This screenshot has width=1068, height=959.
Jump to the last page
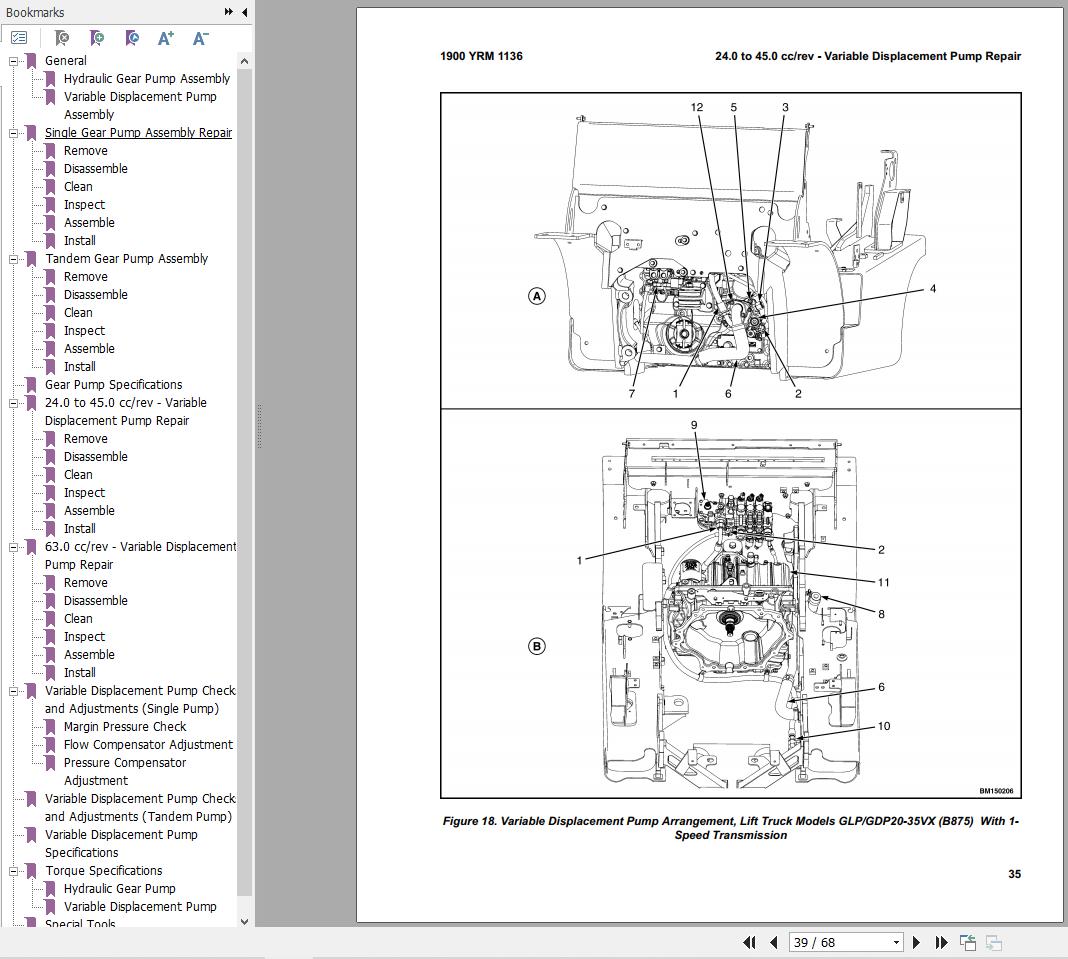coord(941,943)
